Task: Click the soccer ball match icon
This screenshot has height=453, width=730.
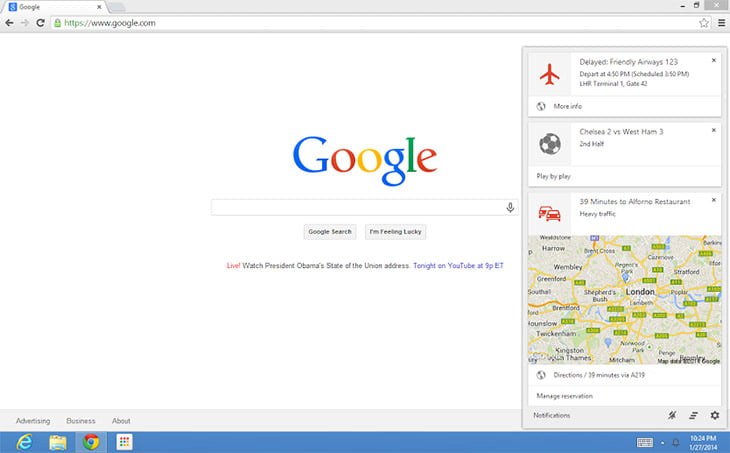Action: pyautogui.click(x=550, y=144)
